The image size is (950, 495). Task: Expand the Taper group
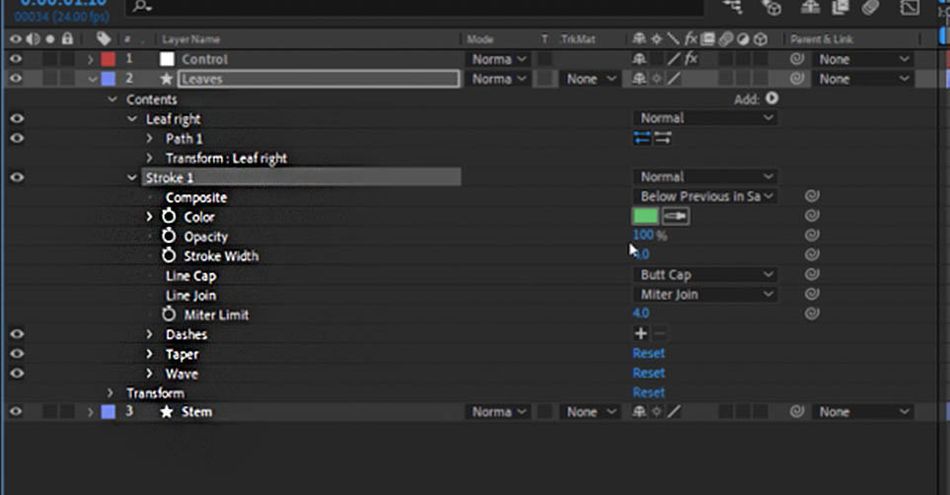pyautogui.click(x=150, y=354)
